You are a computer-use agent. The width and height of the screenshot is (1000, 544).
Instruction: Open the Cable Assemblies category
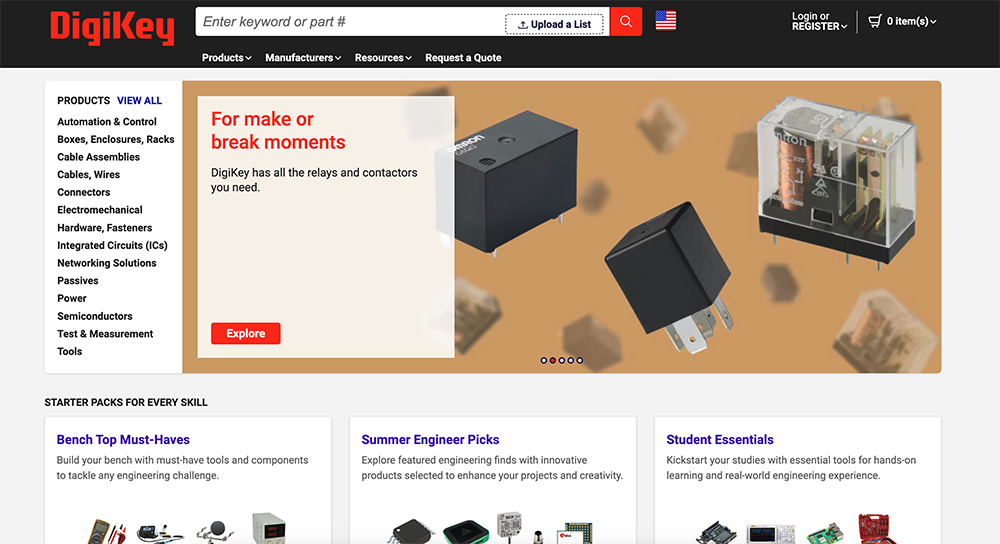98,157
